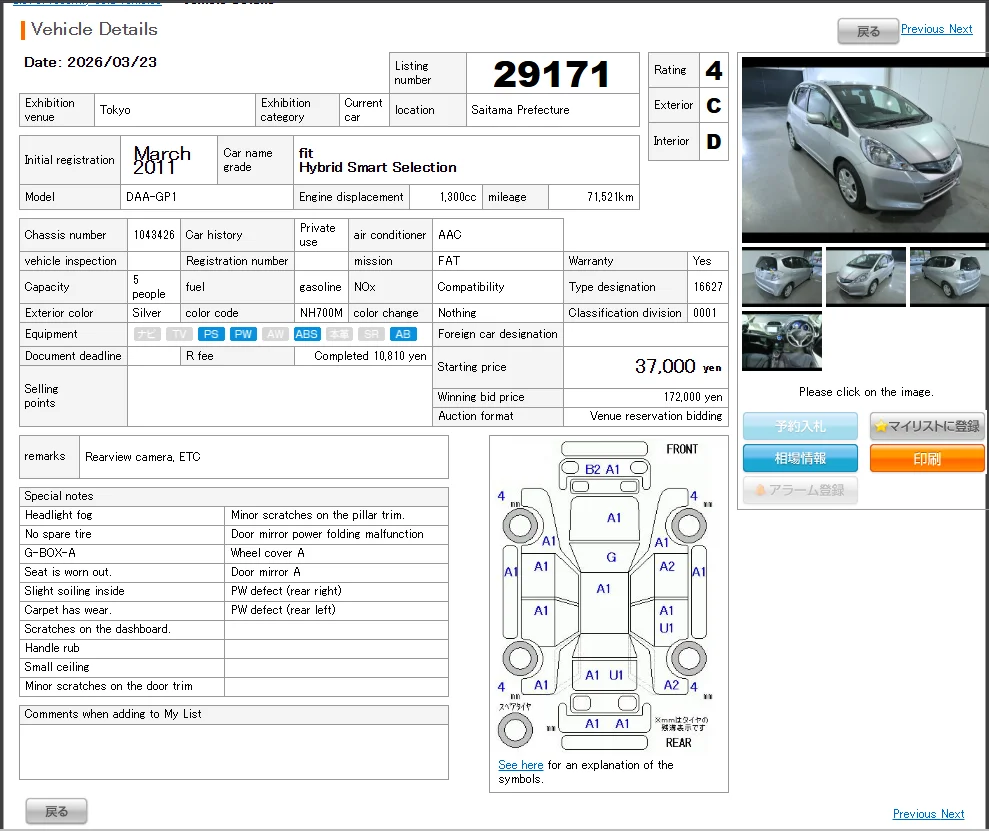This screenshot has width=989, height=831.
Task: Click the overall rating 4
Action: [x=713, y=70]
